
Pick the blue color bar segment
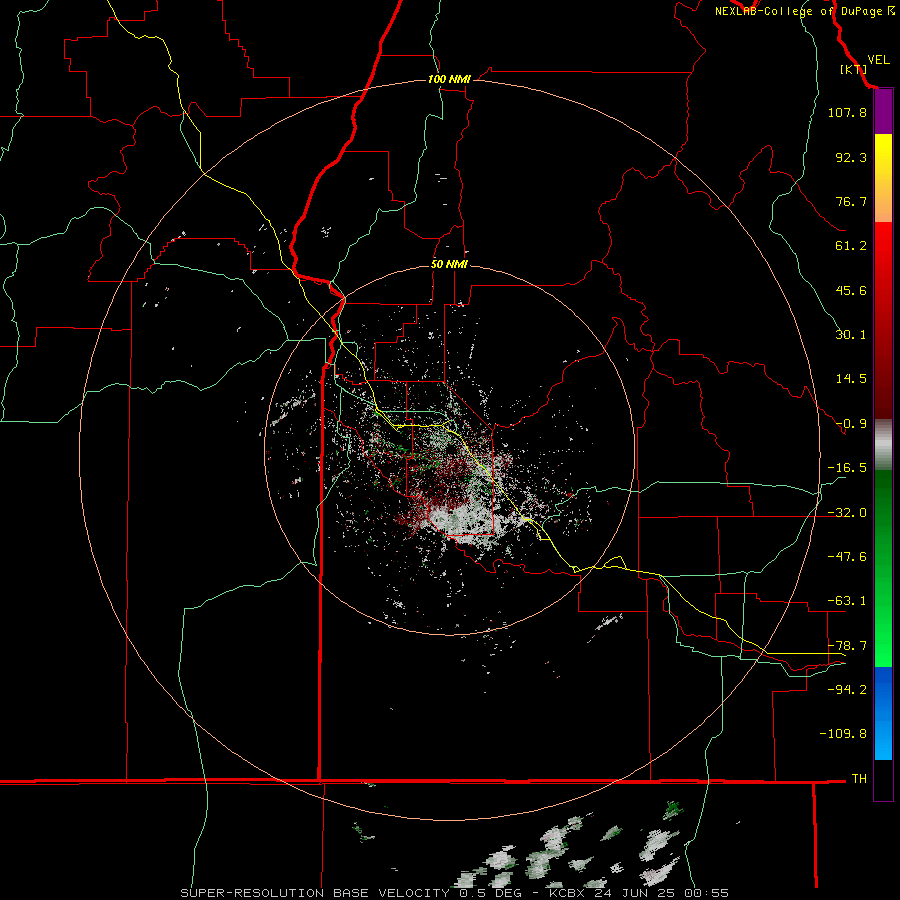pyautogui.click(x=883, y=713)
